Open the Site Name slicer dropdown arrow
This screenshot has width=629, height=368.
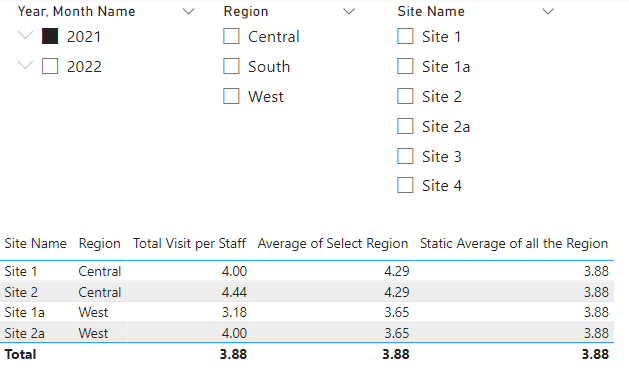click(548, 12)
